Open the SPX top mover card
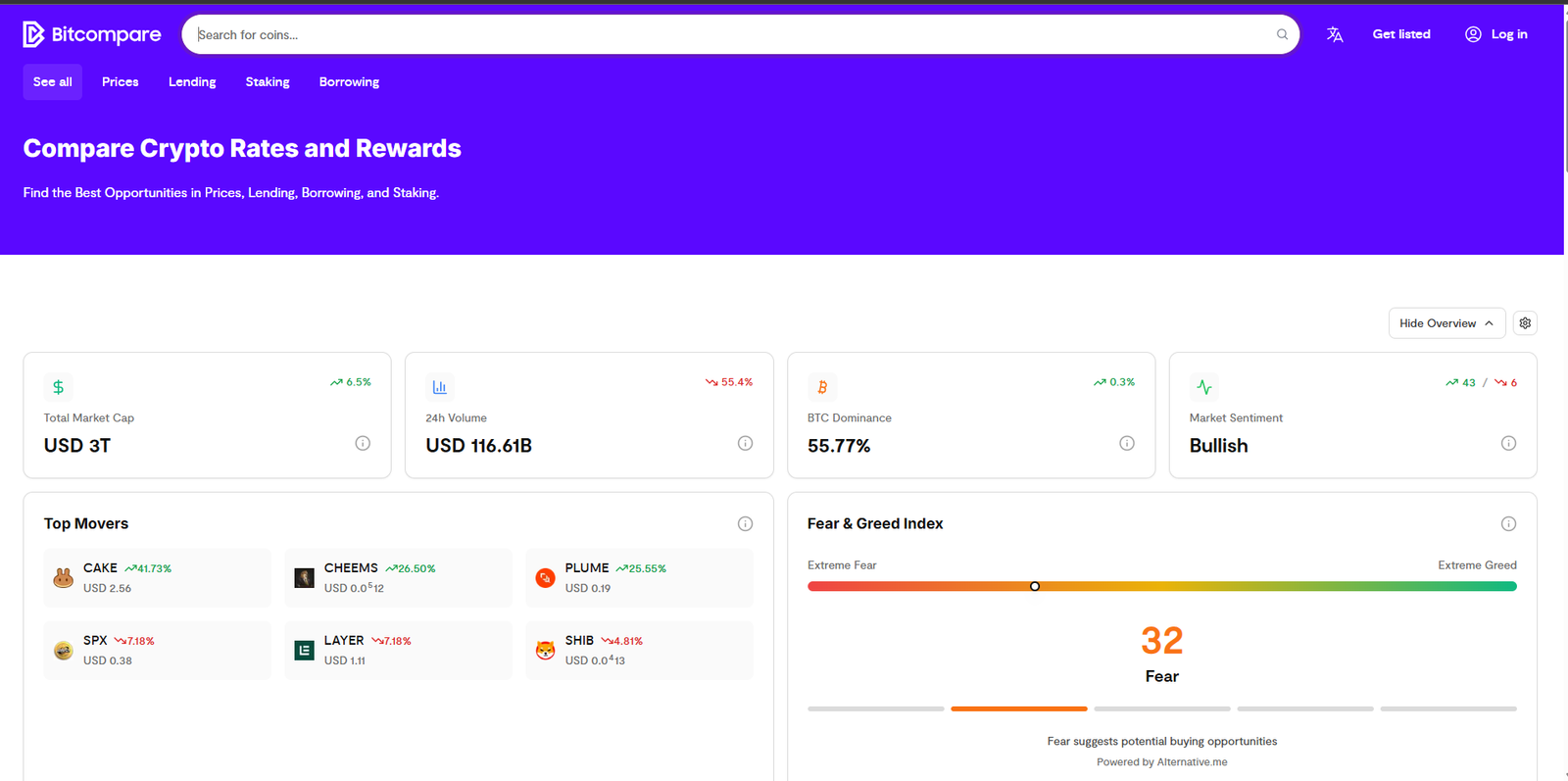Image resolution: width=1568 pixels, height=781 pixels. coord(158,651)
